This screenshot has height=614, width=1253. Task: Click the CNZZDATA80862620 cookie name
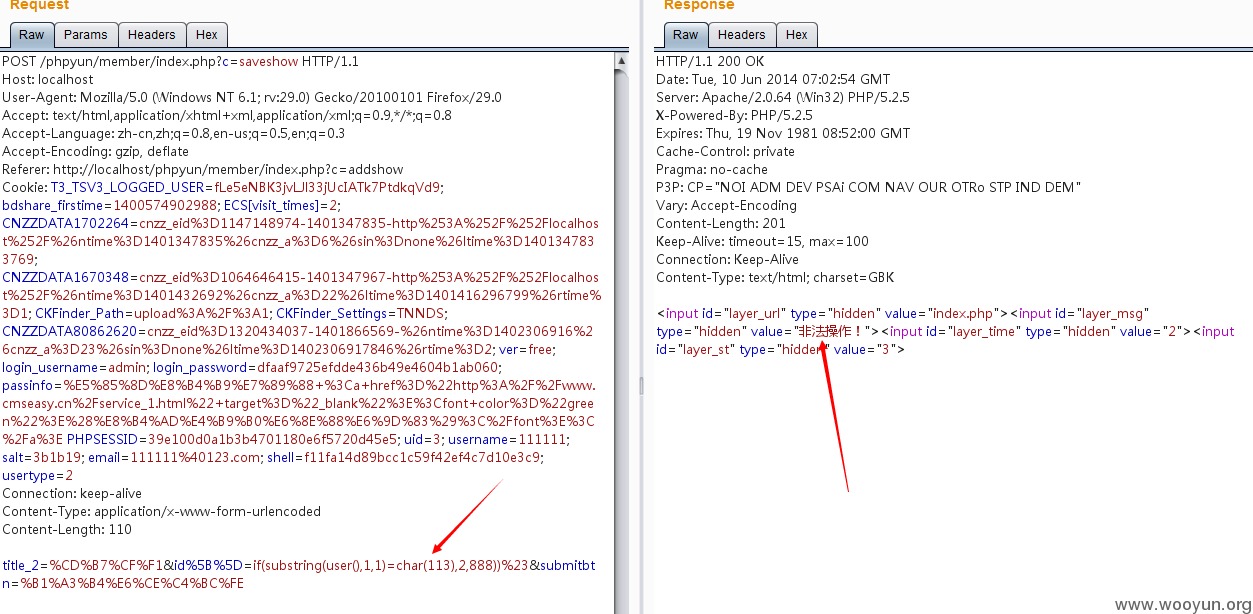[70, 331]
